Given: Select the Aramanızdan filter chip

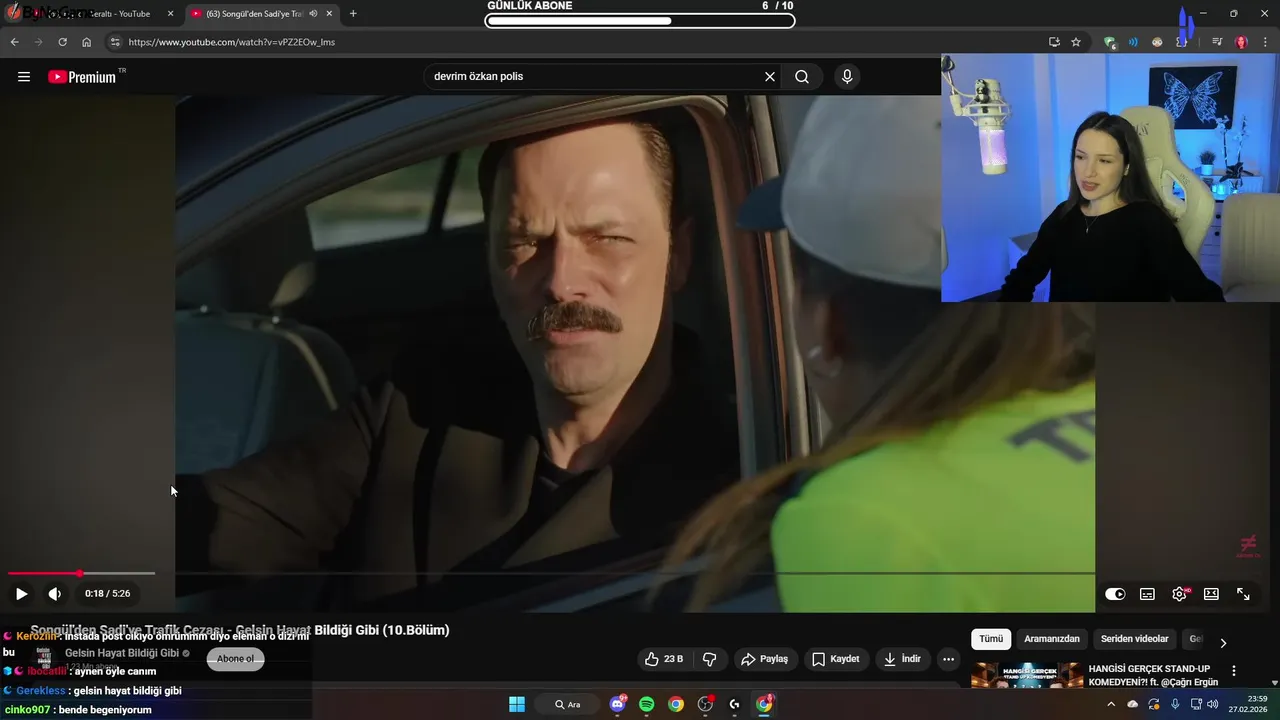Looking at the screenshot, I should click(x=1052, y=639).
